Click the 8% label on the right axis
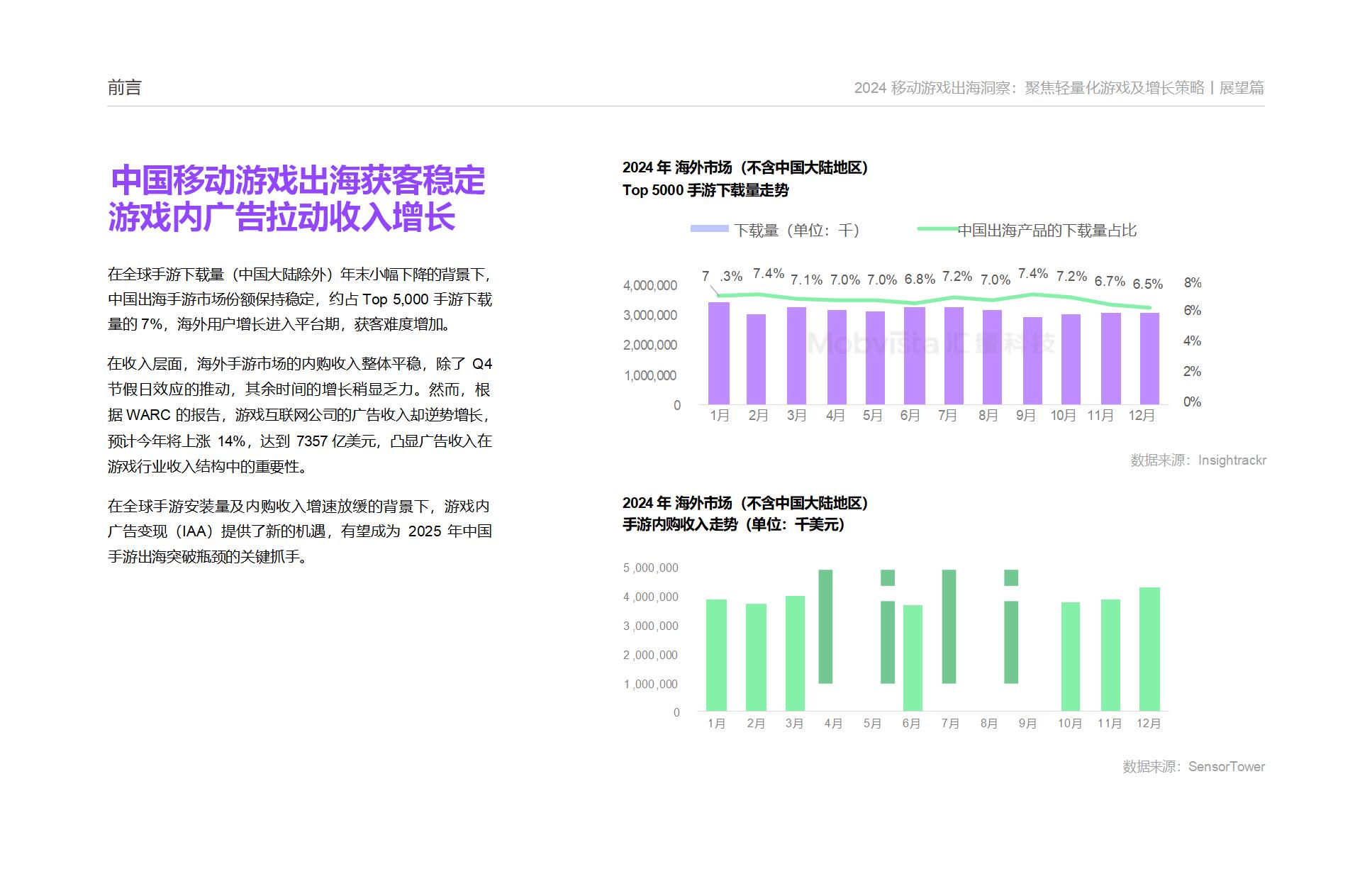 [x=1192, y=283]
